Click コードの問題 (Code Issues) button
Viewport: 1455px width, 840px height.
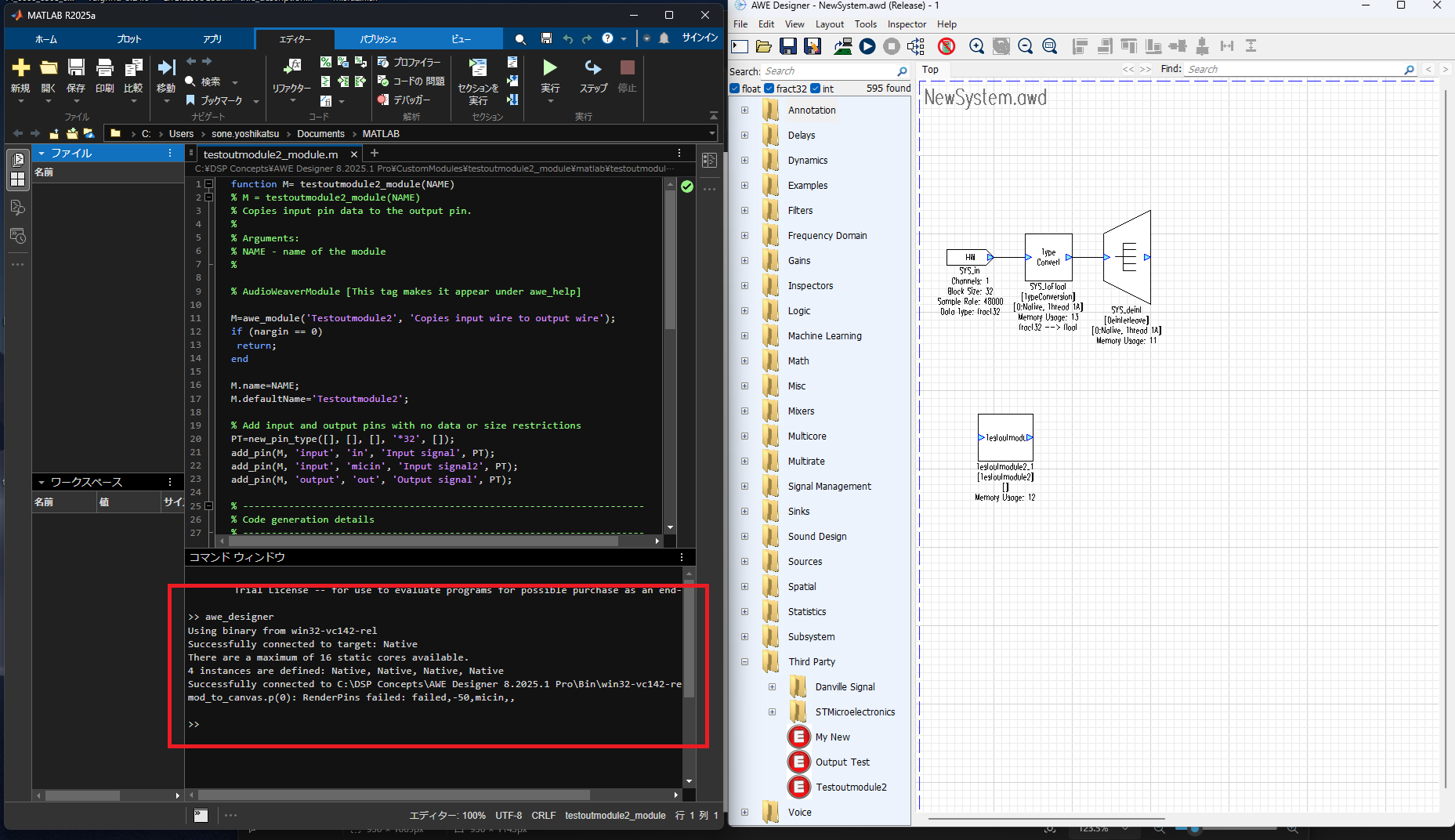(411, 81)
